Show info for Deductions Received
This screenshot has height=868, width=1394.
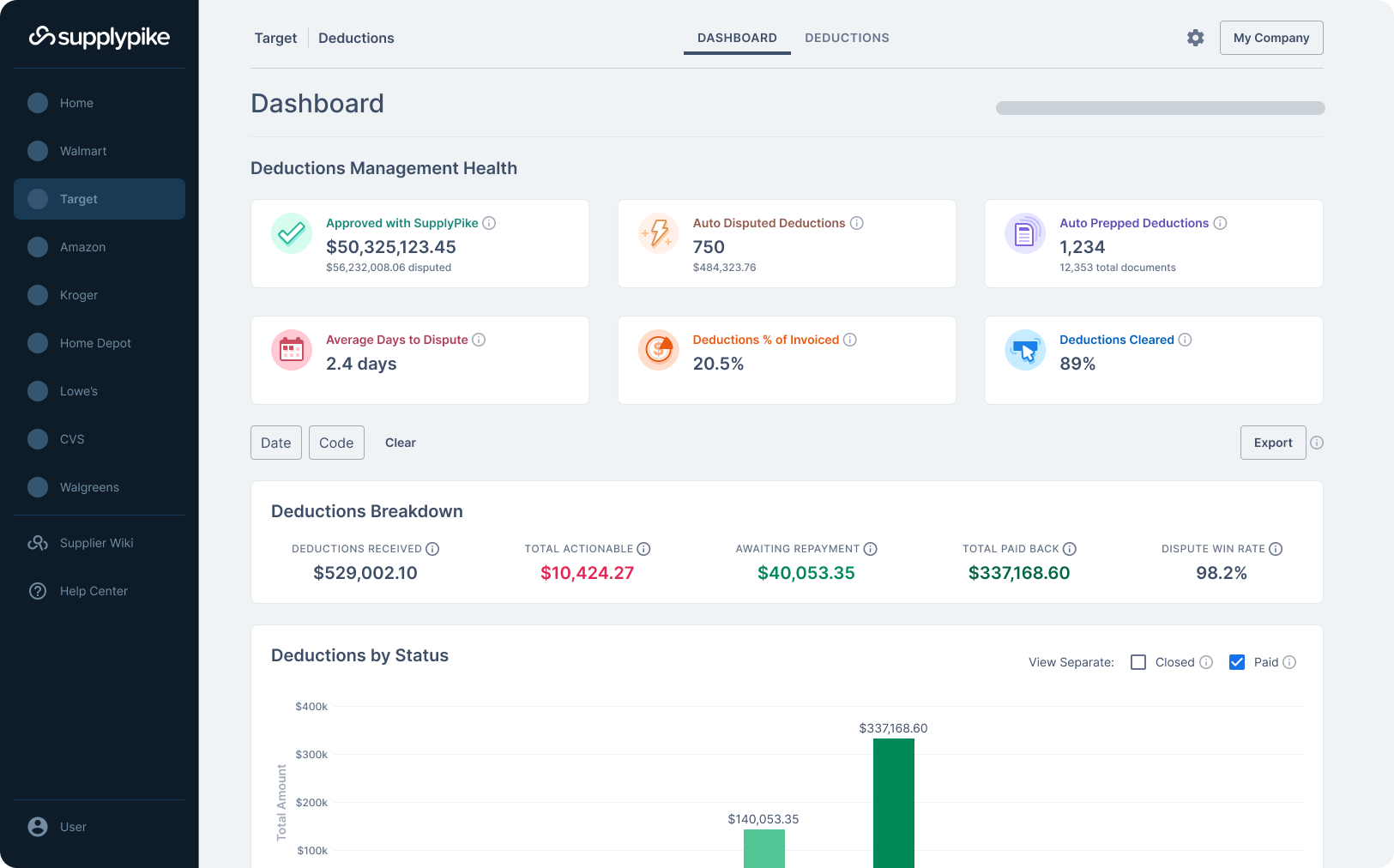(x=432, y=549)
